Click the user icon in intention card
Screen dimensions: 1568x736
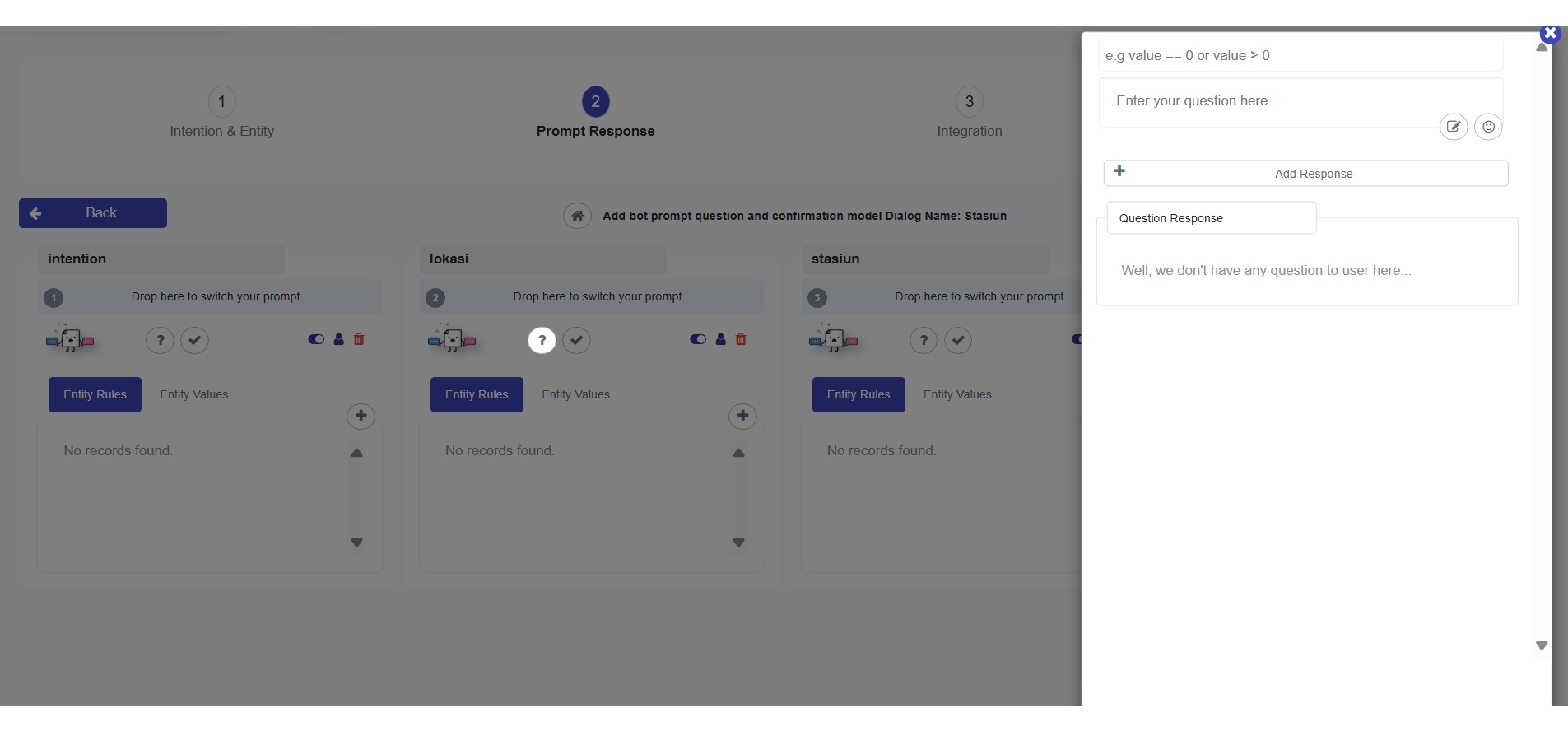(338, 339)
